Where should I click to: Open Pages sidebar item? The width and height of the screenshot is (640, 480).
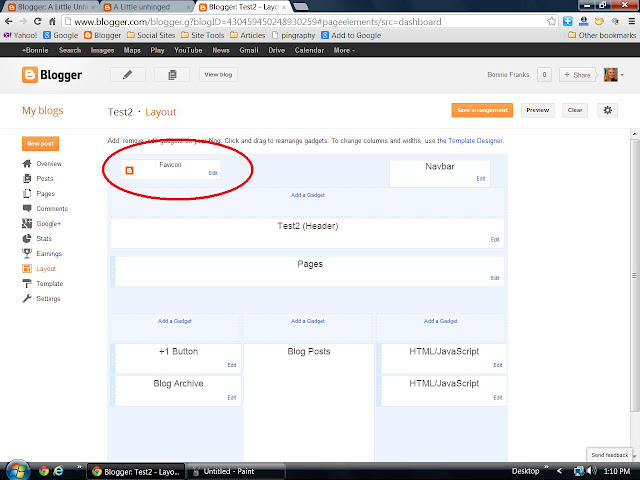tap(39, 194)
